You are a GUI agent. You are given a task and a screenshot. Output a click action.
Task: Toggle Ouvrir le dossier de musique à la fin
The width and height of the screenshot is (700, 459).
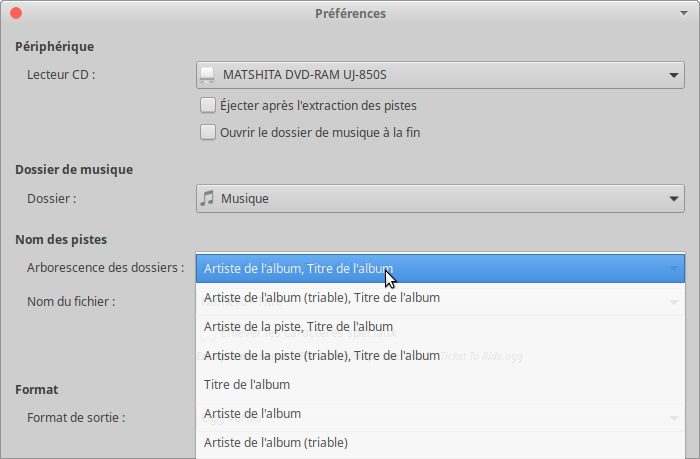point(208,132)
